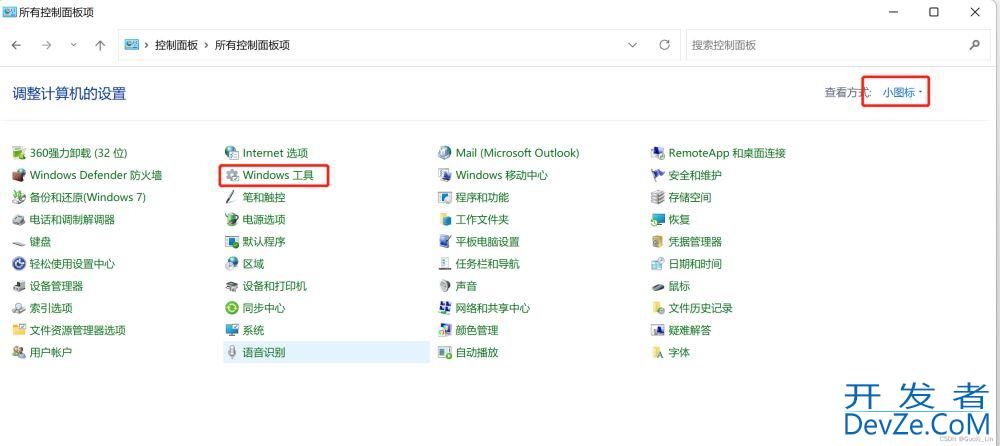Go back with the back arrow
The height and width of the screenshot is (446, 1000).
17,45
